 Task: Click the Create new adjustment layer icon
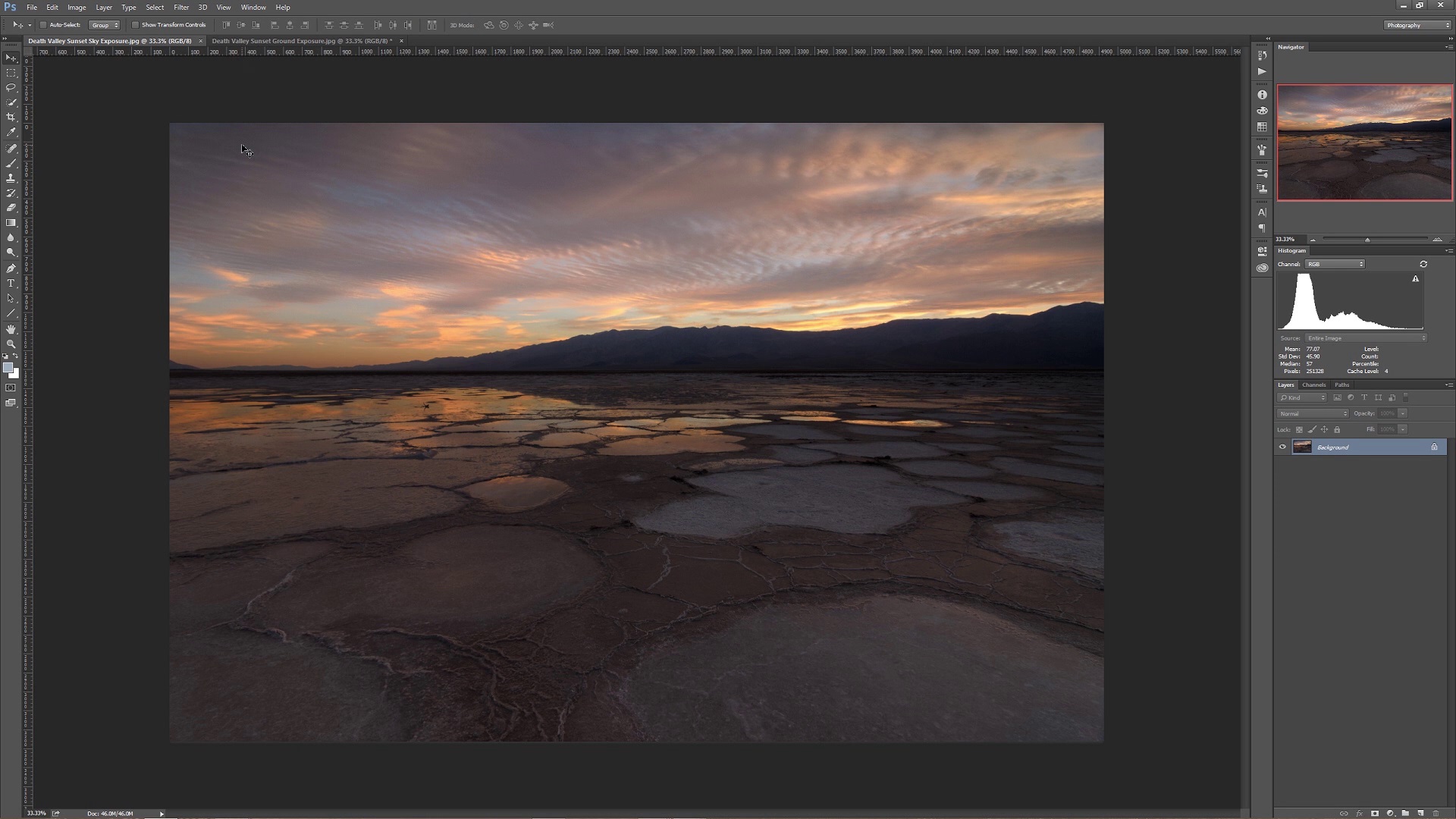1390,813
